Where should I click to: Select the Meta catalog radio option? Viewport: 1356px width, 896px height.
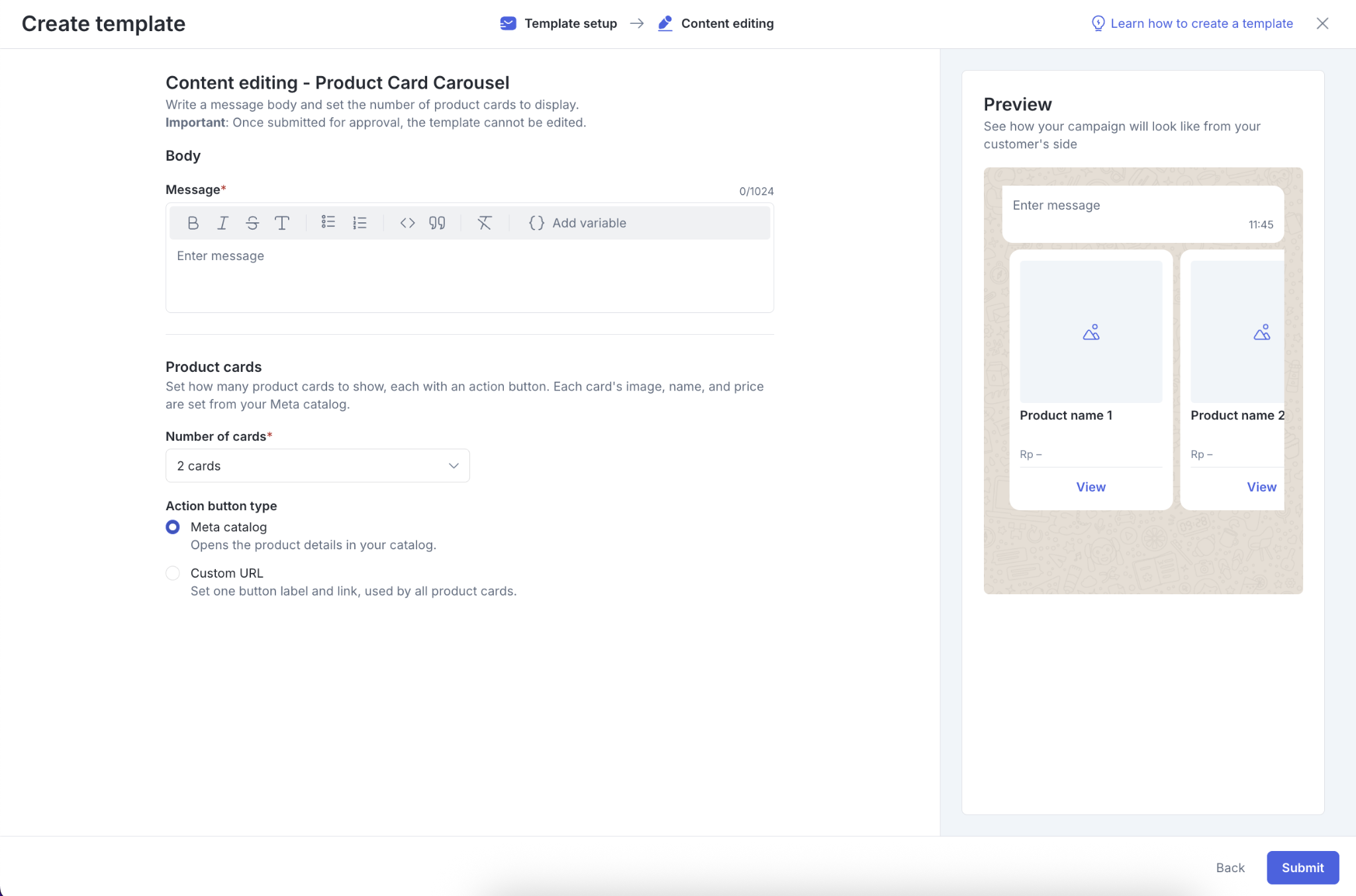coord(173,527)
